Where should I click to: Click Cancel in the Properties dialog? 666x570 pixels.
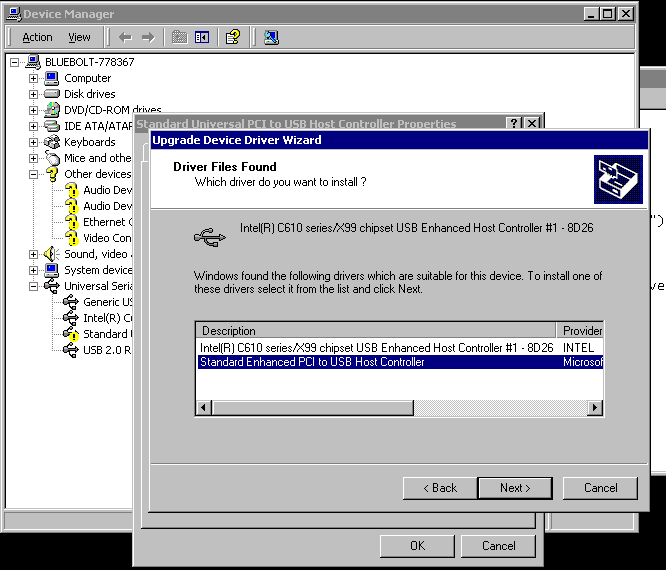pyautogui.click(x=498, y=546)
